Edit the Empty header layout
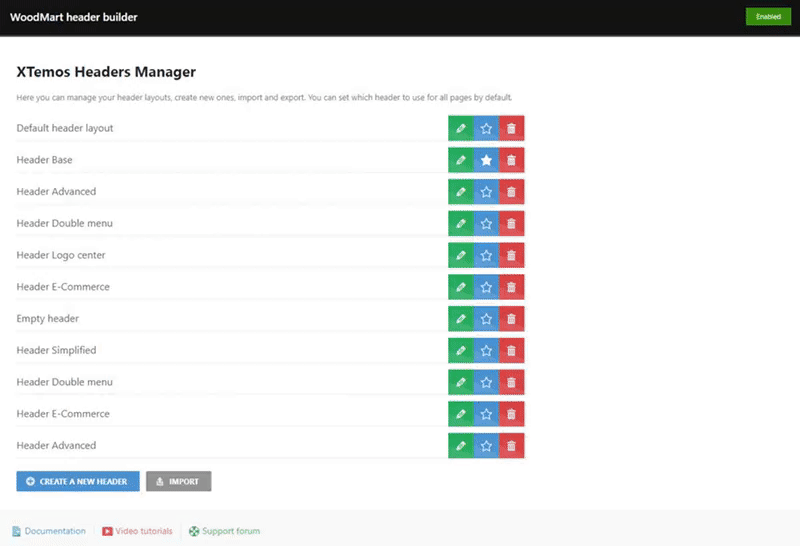Image resolution: width=800 pixels, height=546 pixels. 460,319
